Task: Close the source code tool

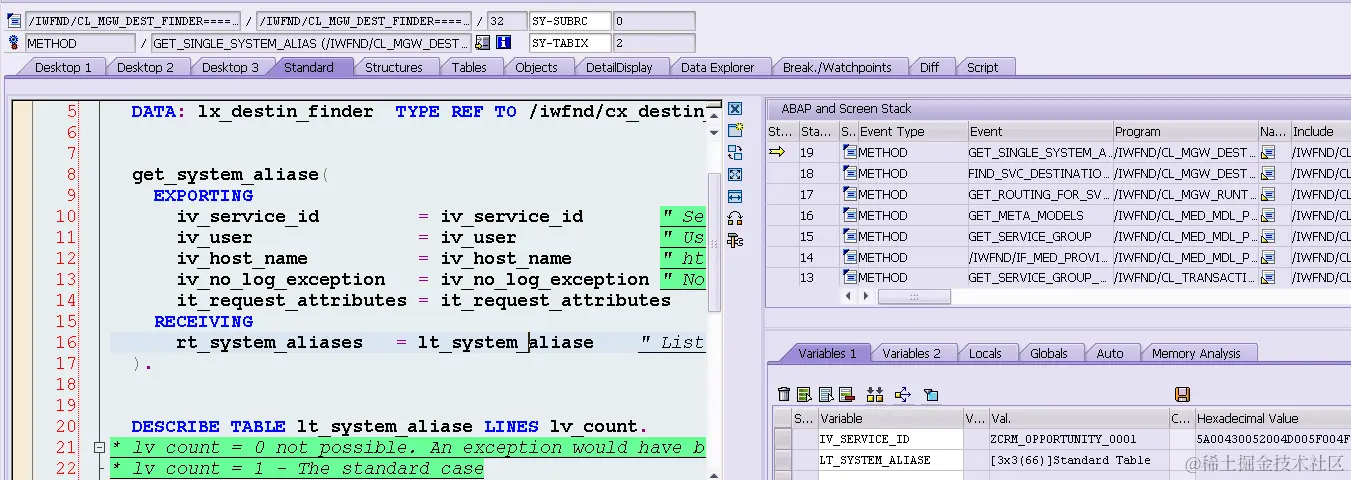Action: (735, 109)
